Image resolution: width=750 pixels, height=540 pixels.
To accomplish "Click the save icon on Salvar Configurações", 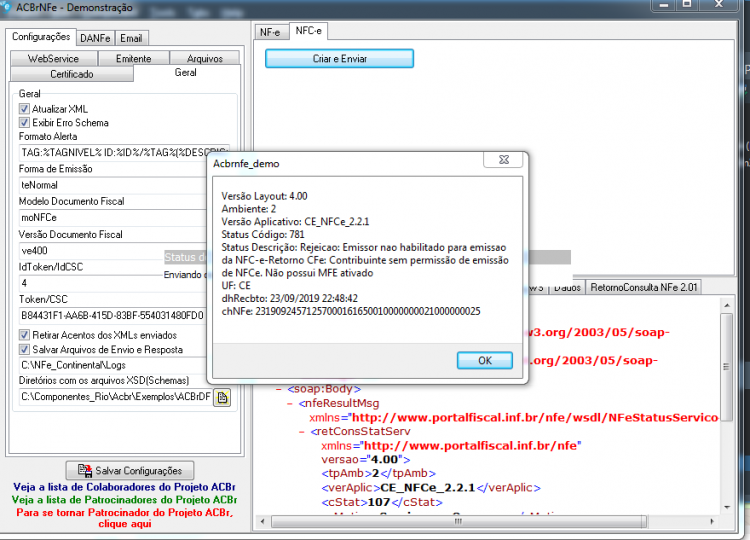I will [x=85, y=471].
